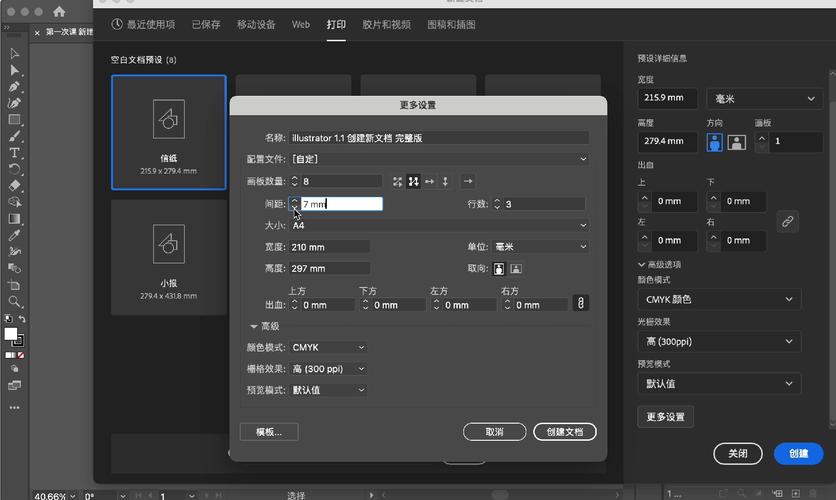Switch to the 已保存 tab
Screen dimensions: 836x500
[x=206, y=25]
